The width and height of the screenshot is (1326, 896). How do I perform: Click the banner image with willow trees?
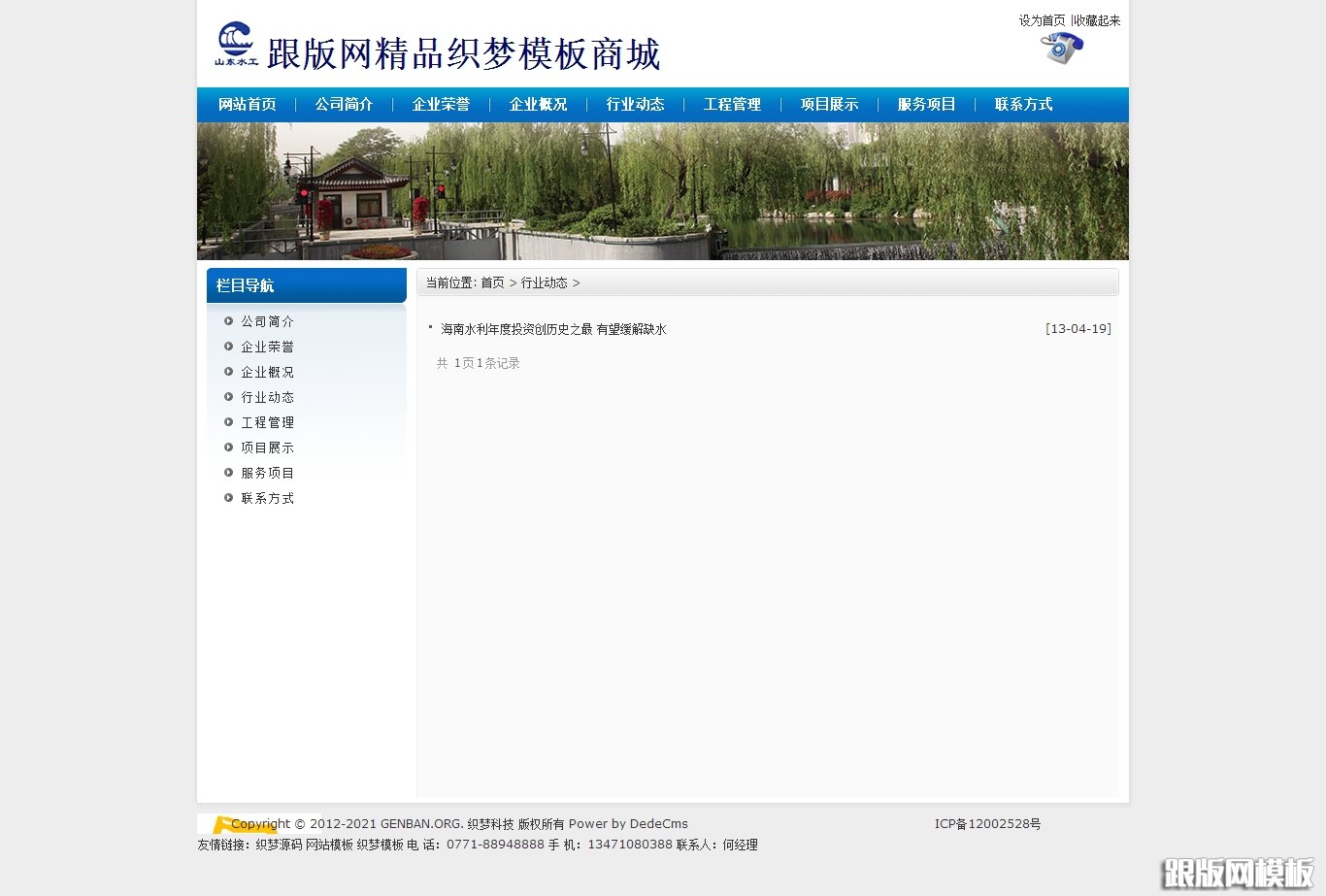click(663, 191)
